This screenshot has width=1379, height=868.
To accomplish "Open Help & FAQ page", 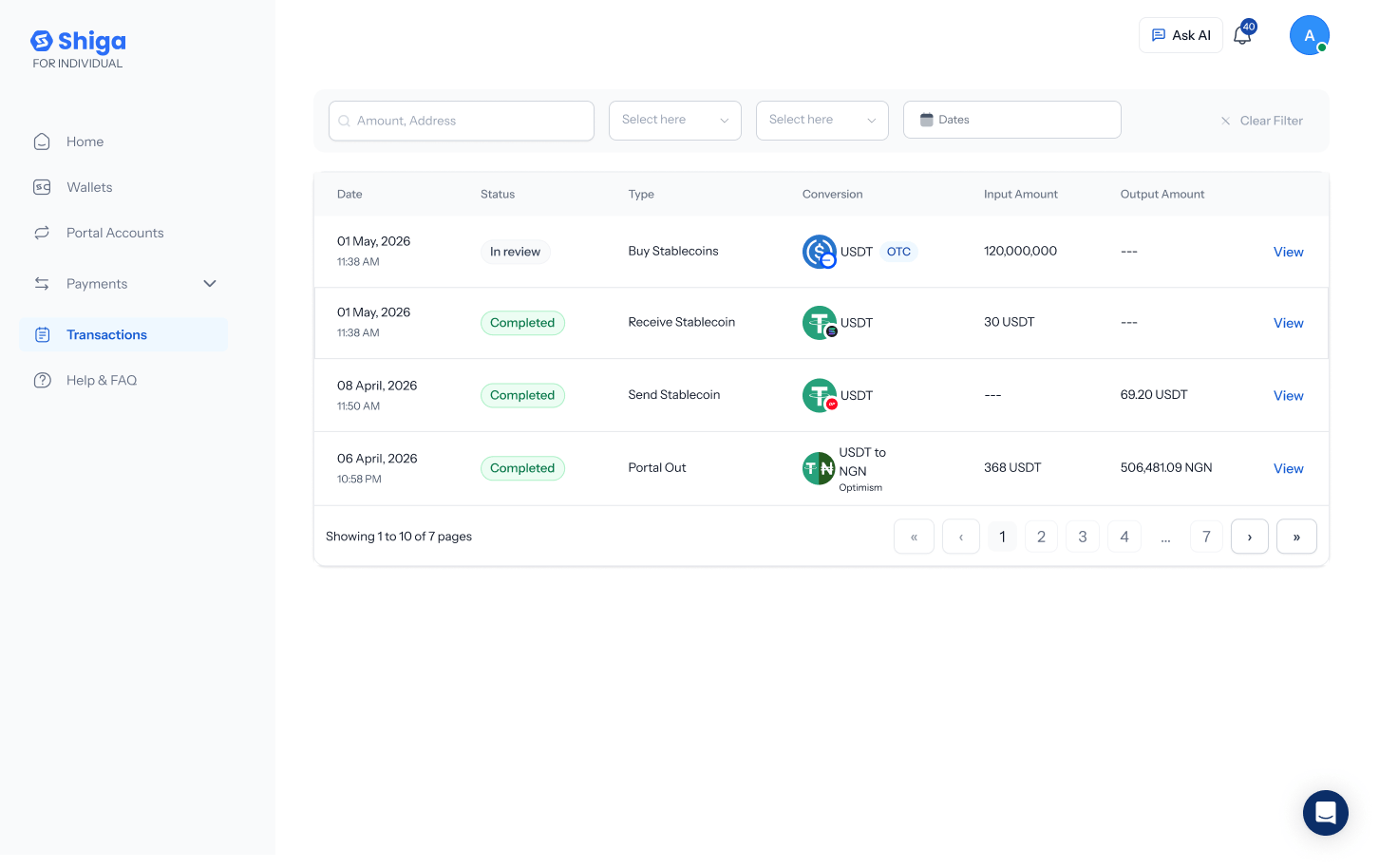I will pyautogui.click(x=102, y=381).
